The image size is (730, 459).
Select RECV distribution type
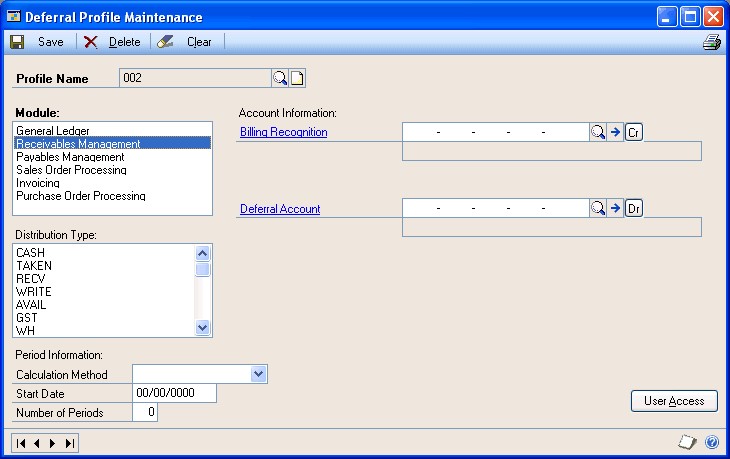104,279
